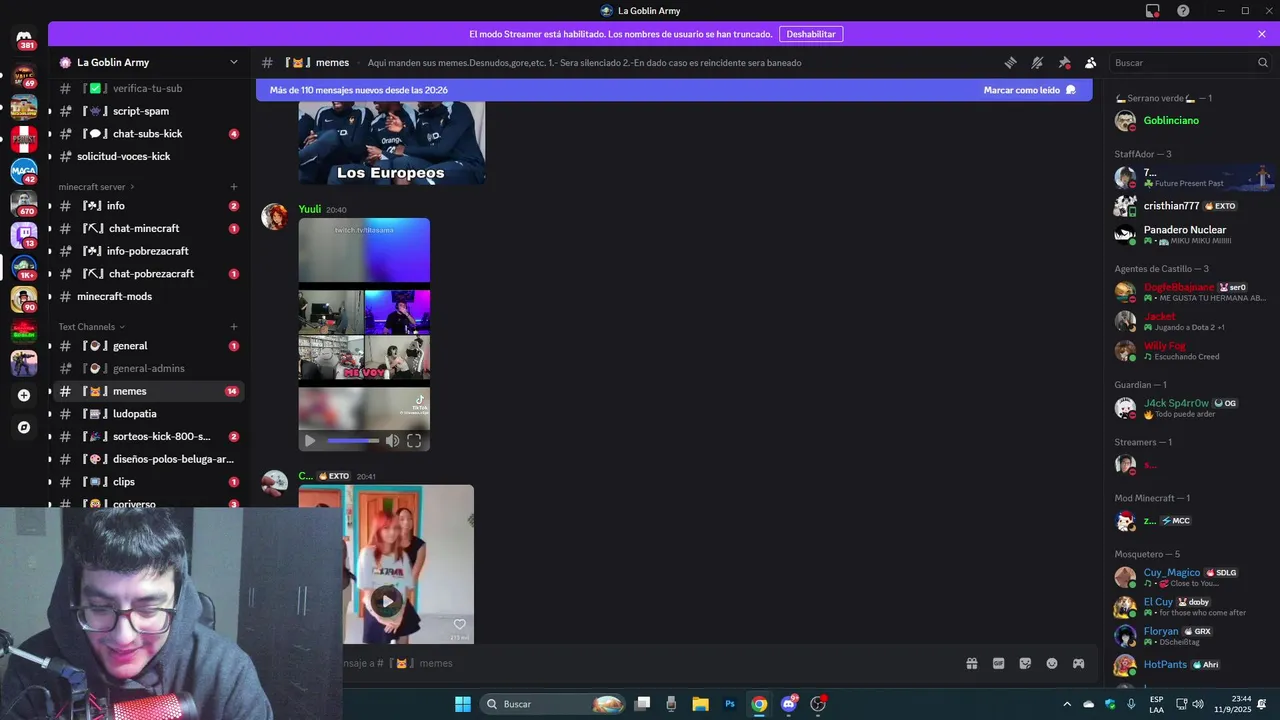Click the Add a Server plus icon
This screenshot has width=1280, height=720.
pos(24,395)
